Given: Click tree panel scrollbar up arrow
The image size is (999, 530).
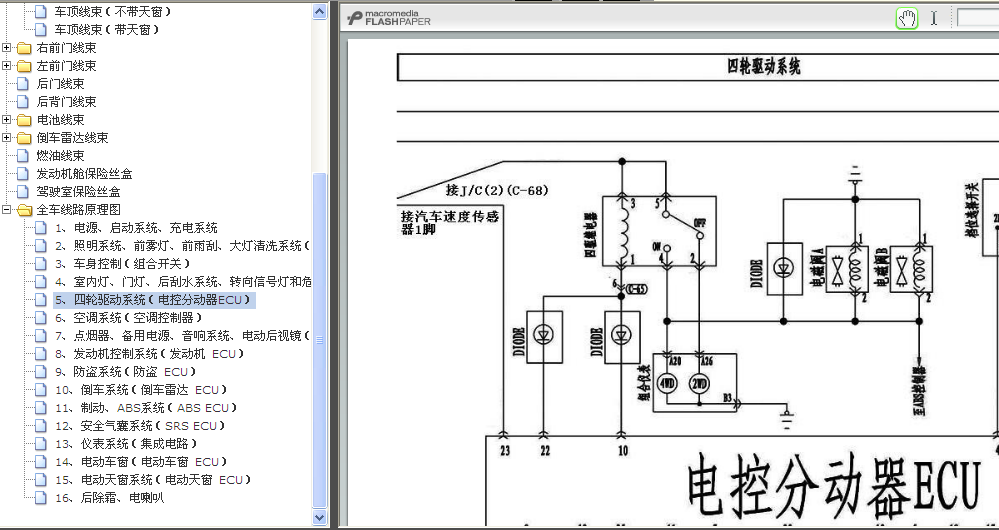Looking at the screenshot, I should [x=320, y=11].
